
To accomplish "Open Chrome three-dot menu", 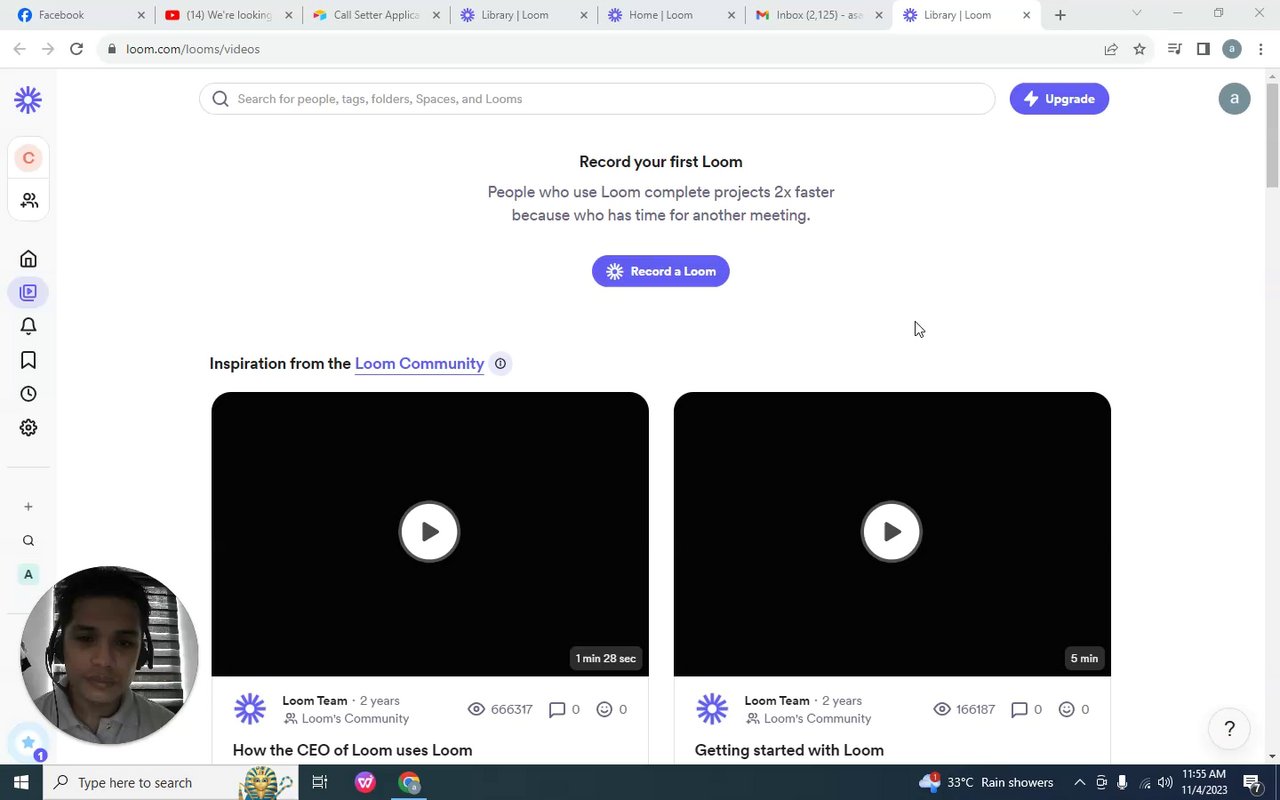I will click(1261, 49).
